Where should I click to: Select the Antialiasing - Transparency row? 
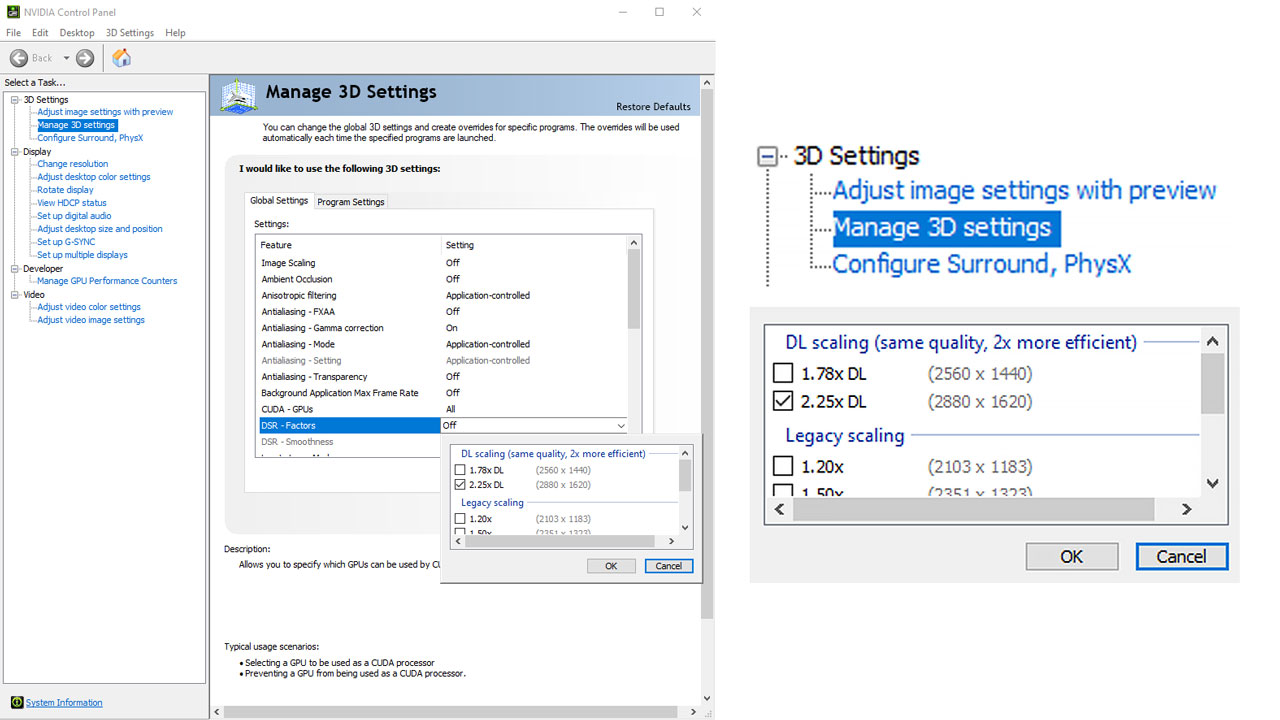point(441,377)
